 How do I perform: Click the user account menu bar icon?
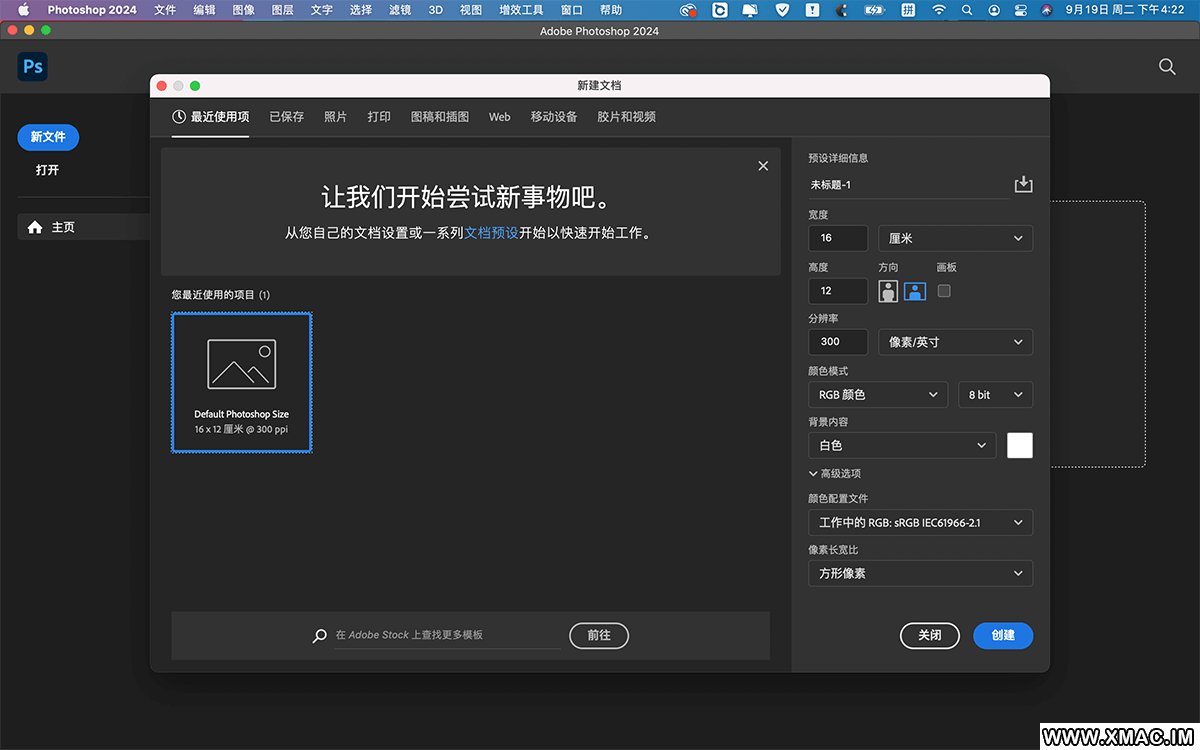click(x=994, y=10)
